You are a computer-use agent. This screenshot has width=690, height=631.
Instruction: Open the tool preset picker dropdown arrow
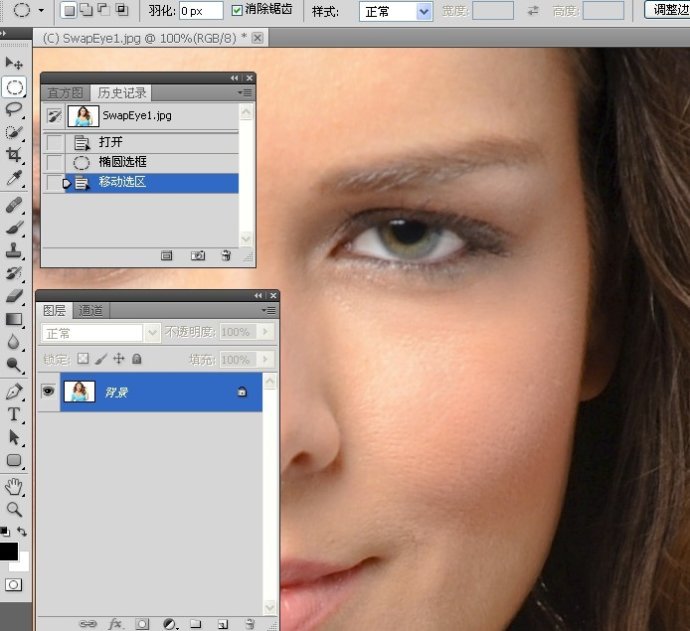click(x=41, y=10)
